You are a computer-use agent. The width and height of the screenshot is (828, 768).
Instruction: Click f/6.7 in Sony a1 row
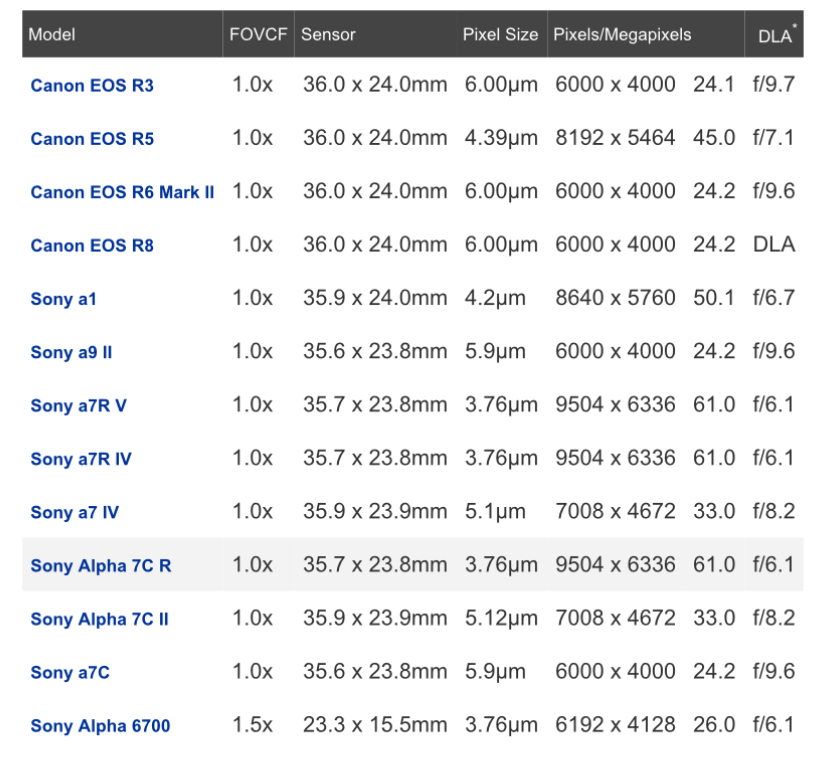tap(774, 298)
